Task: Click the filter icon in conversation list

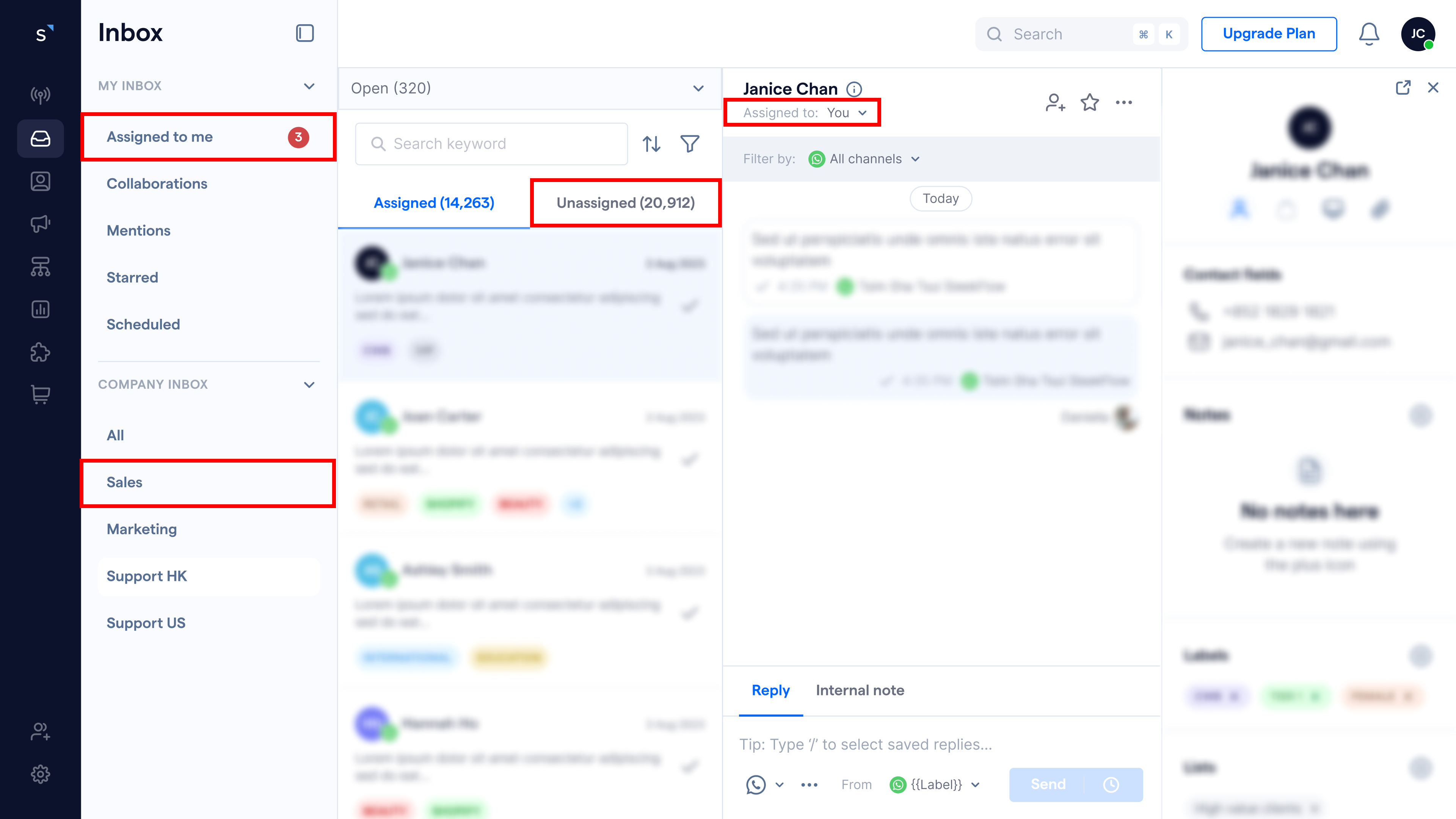Action: [690, 143]
